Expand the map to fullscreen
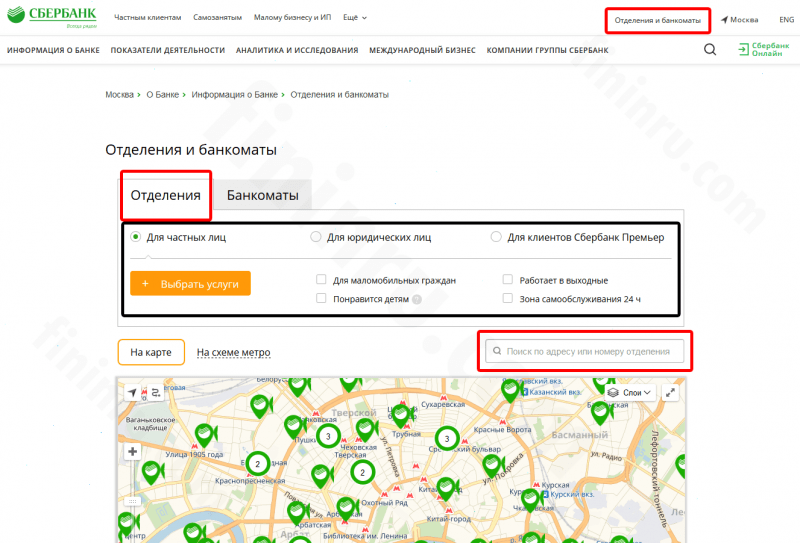 click(x=670, y=392)
